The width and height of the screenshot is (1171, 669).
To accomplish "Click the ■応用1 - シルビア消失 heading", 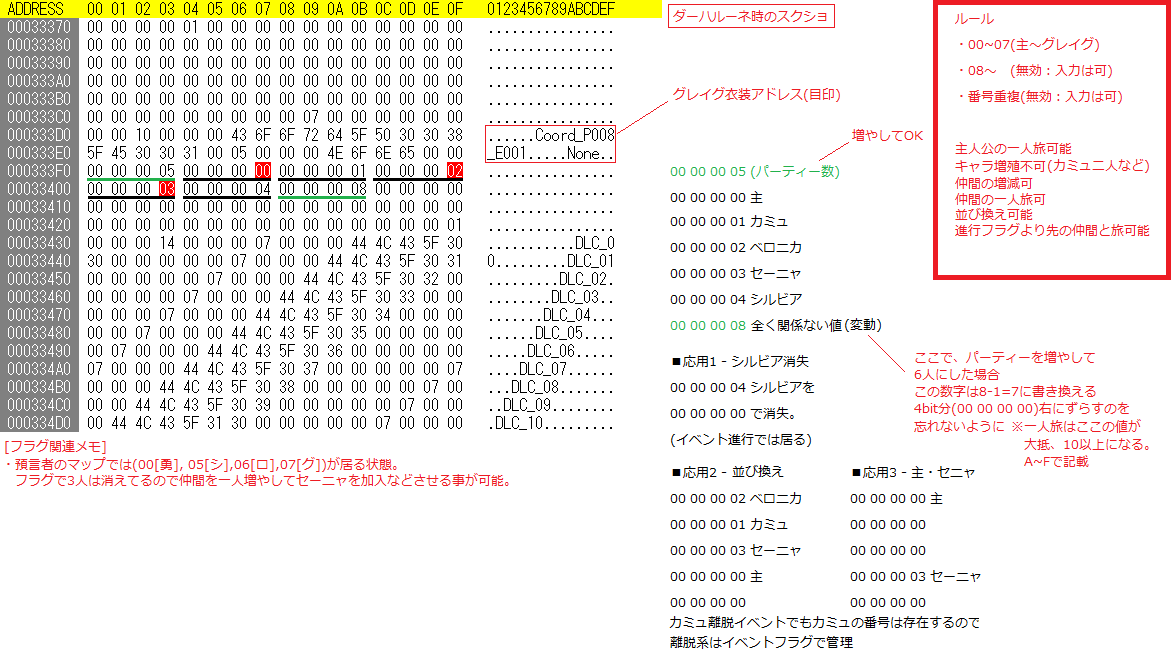I will [x=739, y=361].
